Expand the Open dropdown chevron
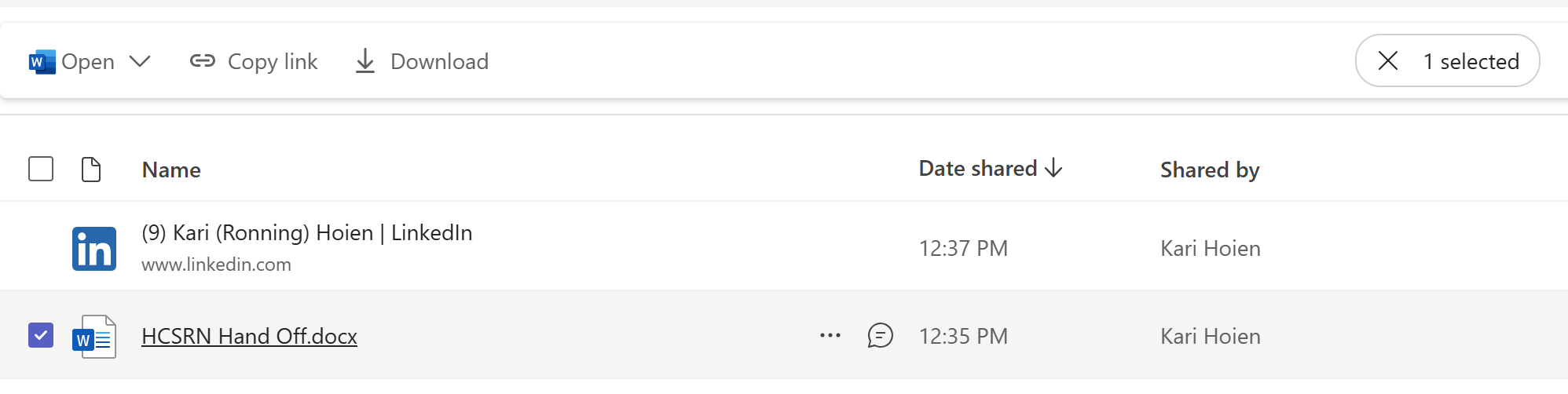The image size is (1568, 394). [140, 61]
